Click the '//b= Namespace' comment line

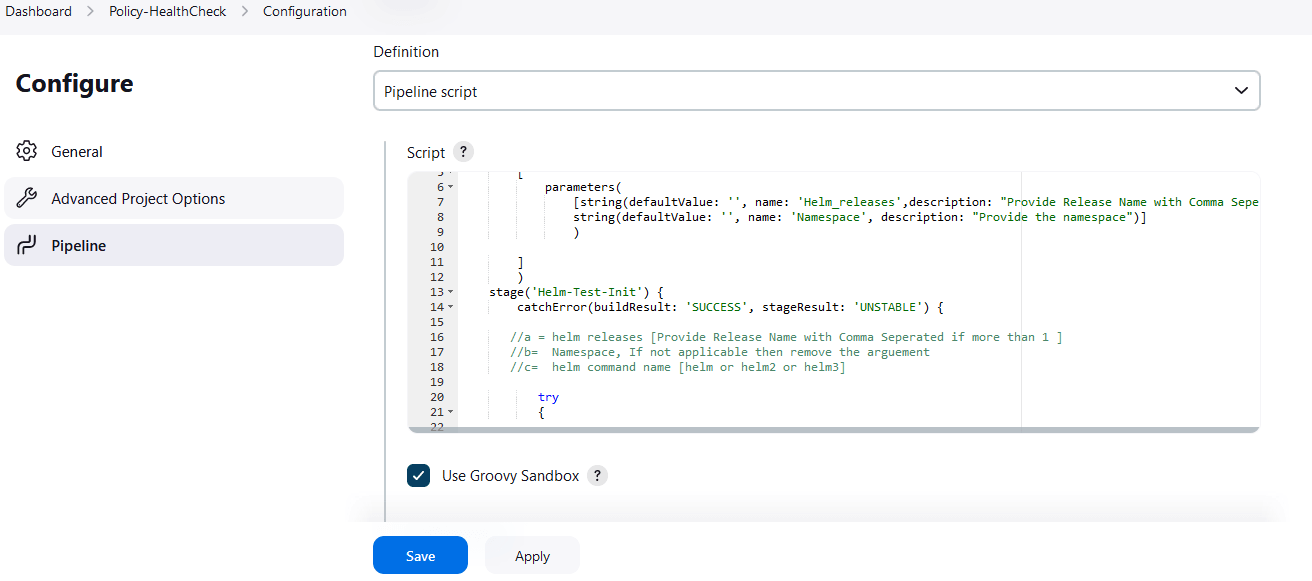tap(720, 352)
